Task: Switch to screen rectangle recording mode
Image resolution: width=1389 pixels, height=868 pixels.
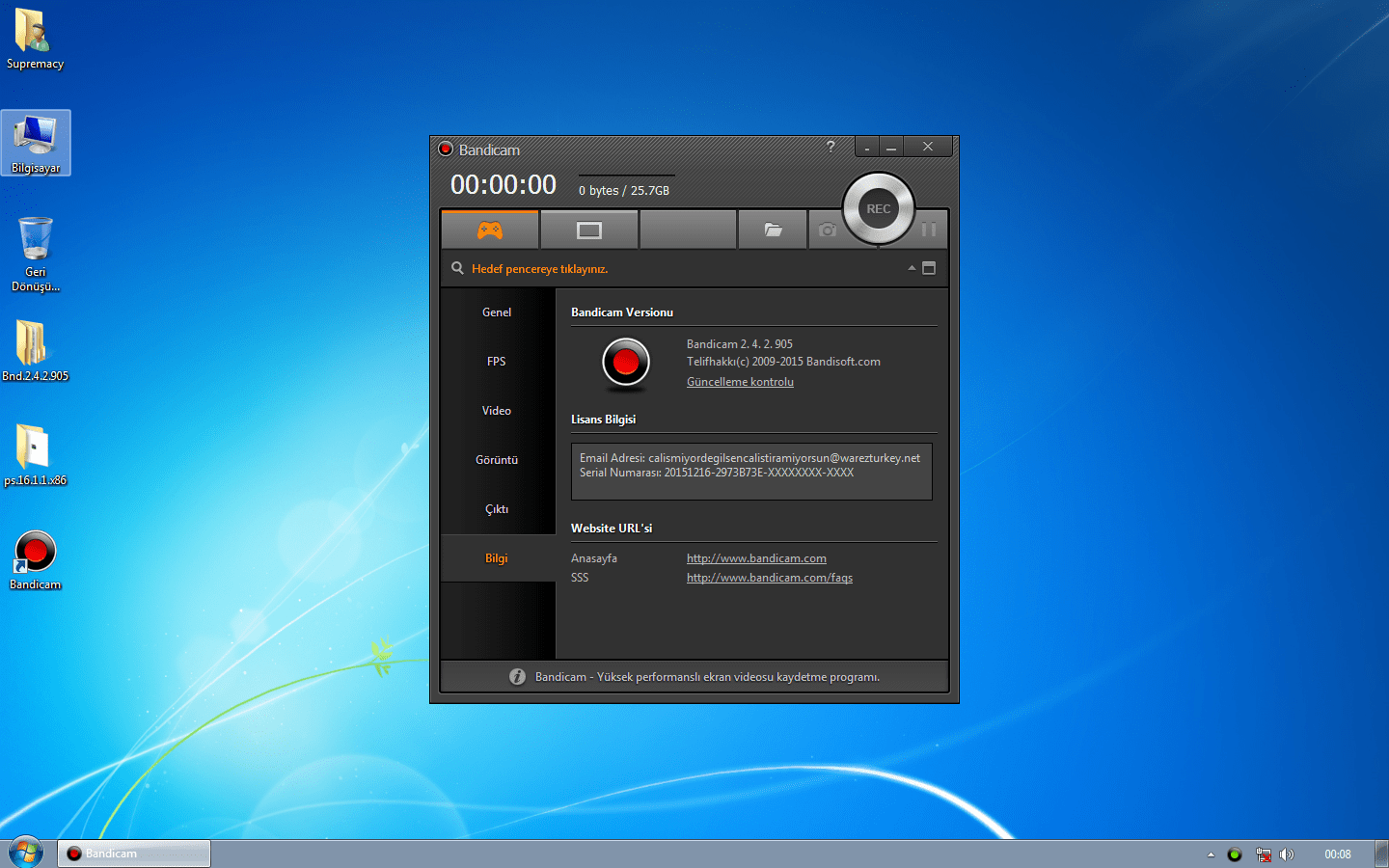Action: [x=589, y=230]
